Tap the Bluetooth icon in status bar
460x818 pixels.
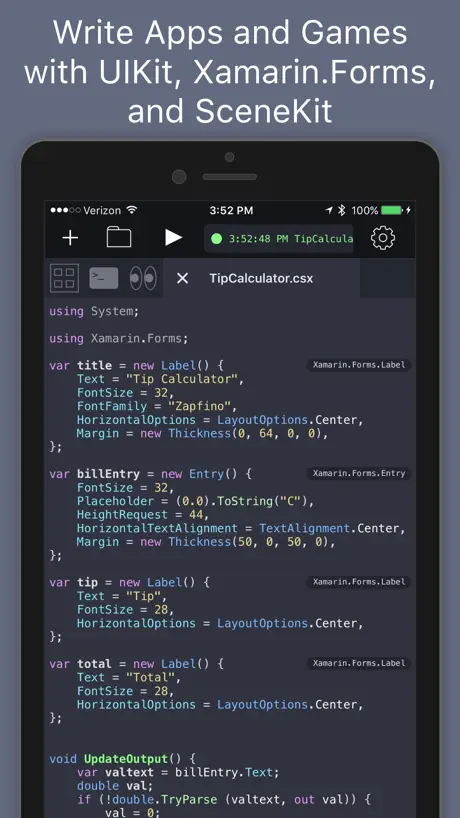[342, 210]
